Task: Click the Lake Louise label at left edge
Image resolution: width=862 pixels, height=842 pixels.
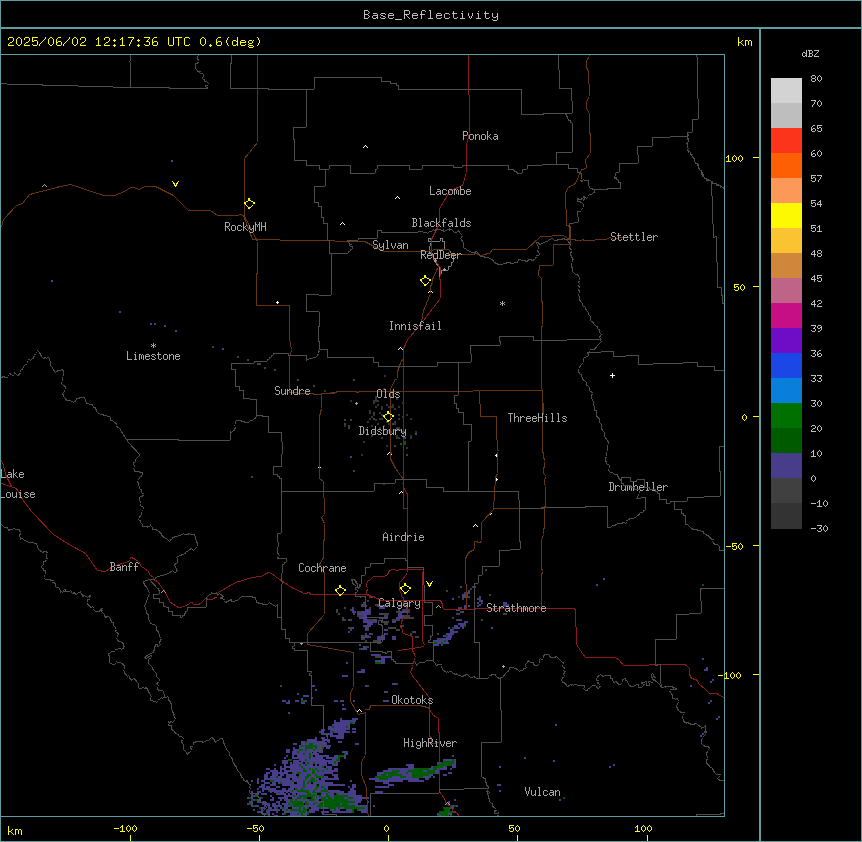Action: [18, 484]
